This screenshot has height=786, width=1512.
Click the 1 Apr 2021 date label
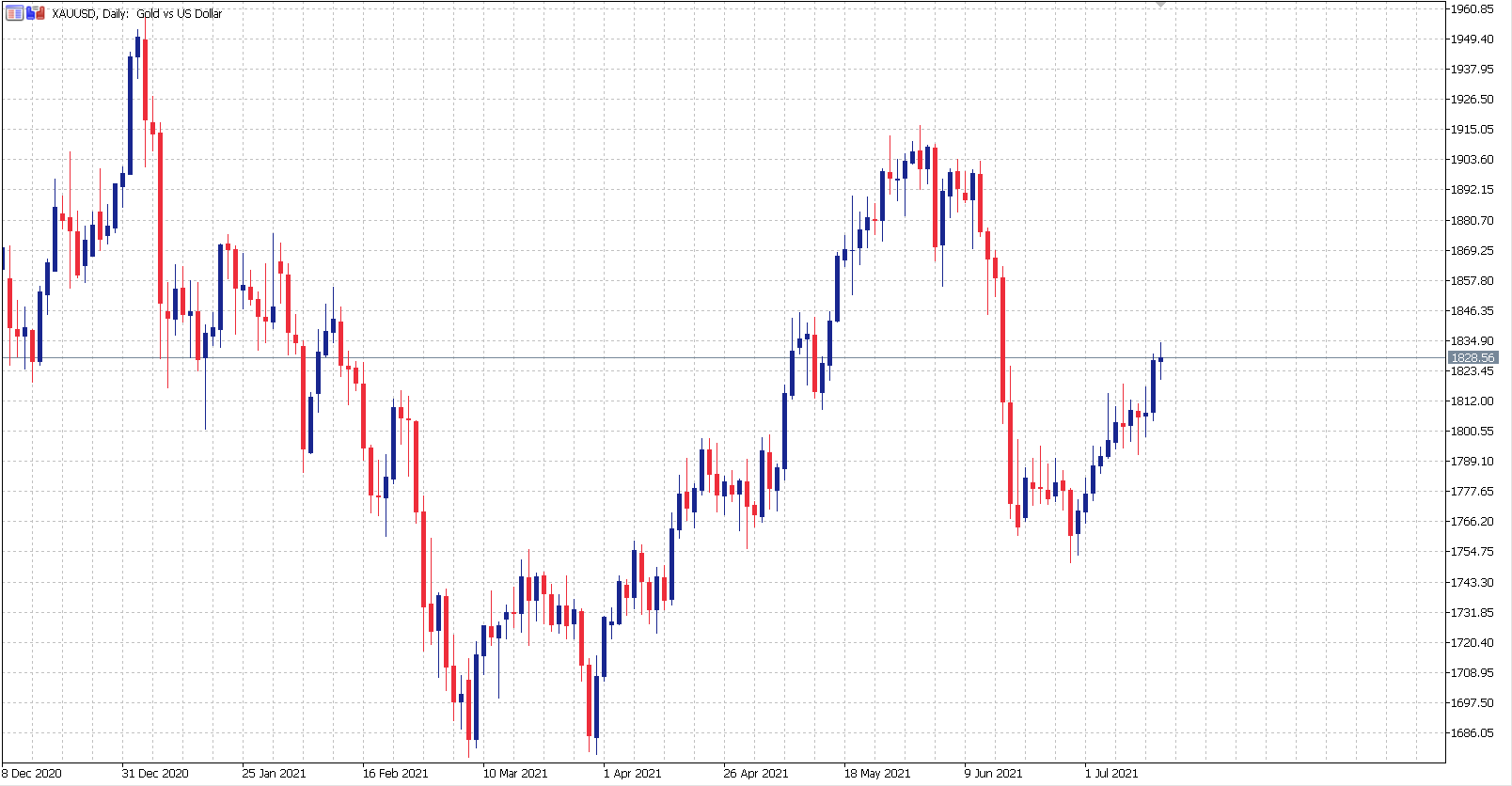[632, 774]
